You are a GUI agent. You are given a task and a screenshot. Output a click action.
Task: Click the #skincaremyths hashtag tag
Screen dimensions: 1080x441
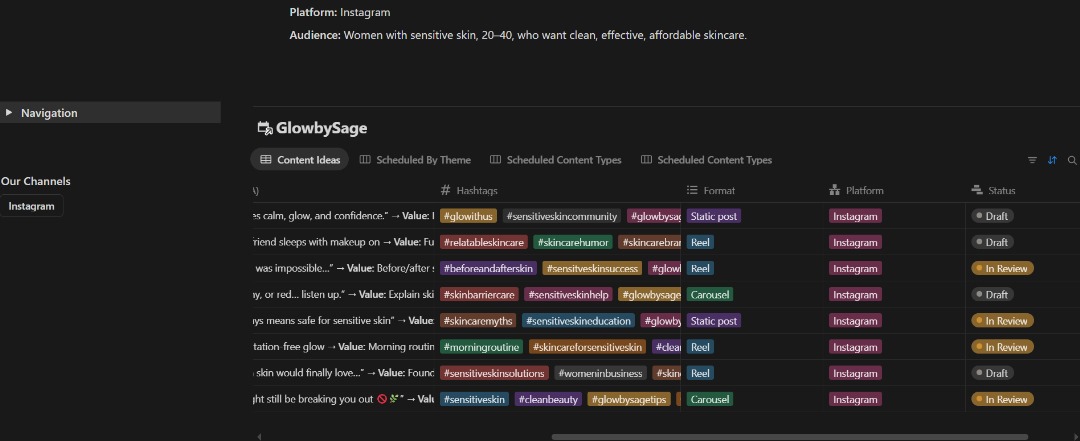click(477, 321)
